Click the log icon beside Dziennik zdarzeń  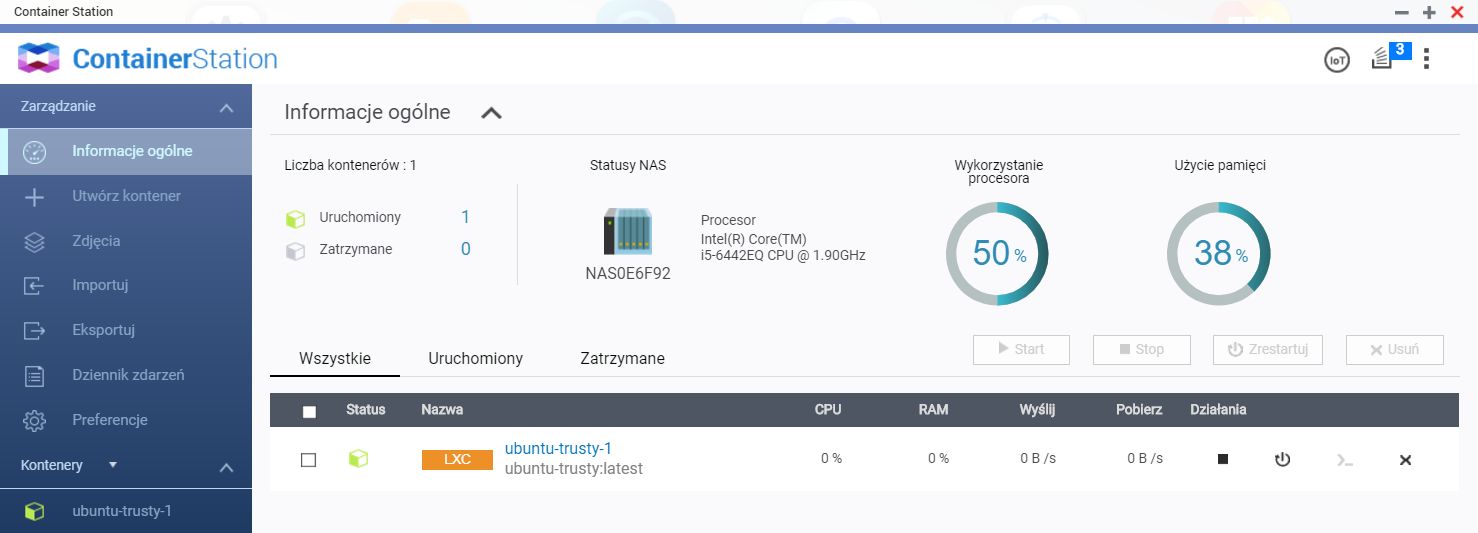click(x=34, y=376)
